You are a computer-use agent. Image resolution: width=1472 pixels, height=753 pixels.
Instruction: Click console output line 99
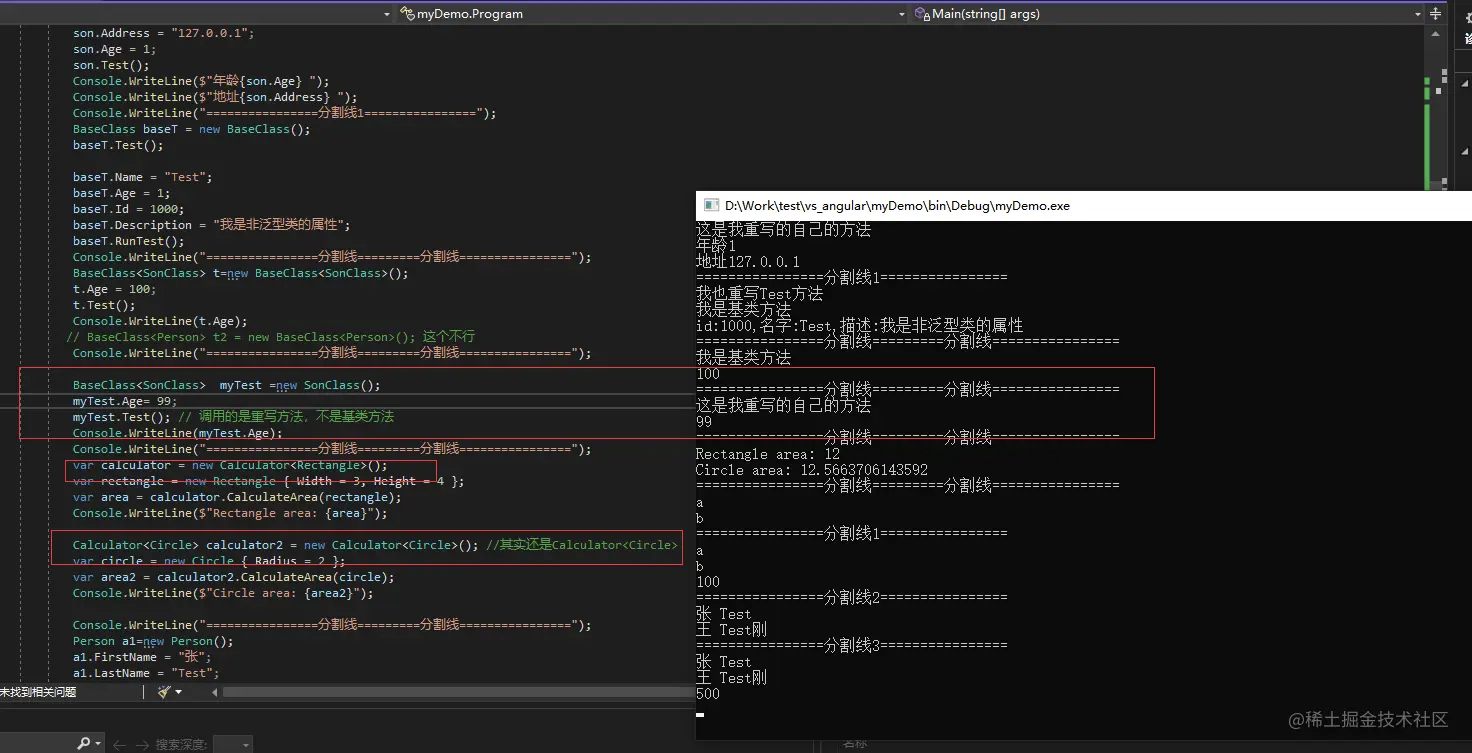(x=704, y=422)
